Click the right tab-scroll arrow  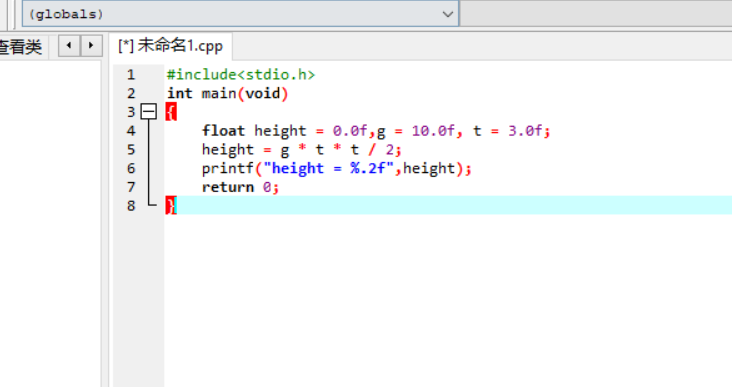click(91, 46)
